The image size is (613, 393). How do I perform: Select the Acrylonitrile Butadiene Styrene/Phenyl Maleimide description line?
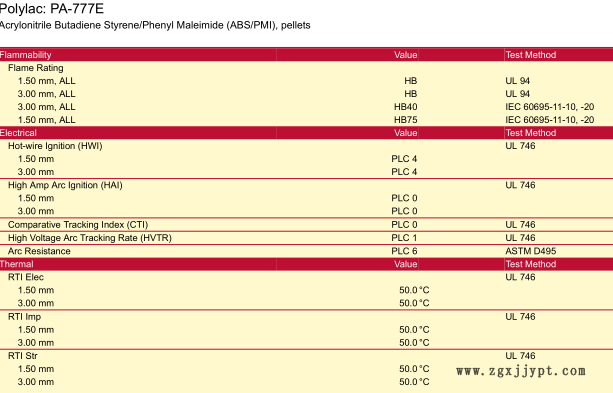(155, 25)
